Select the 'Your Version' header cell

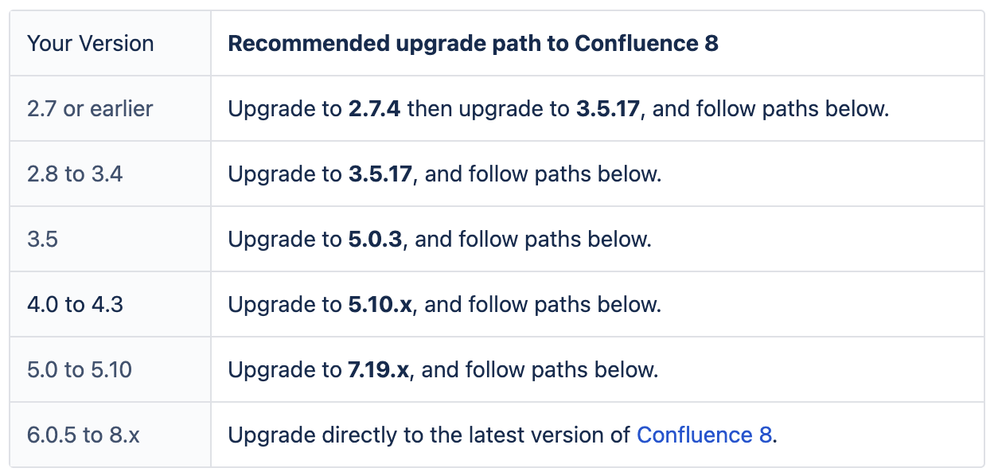click(110, 43)
